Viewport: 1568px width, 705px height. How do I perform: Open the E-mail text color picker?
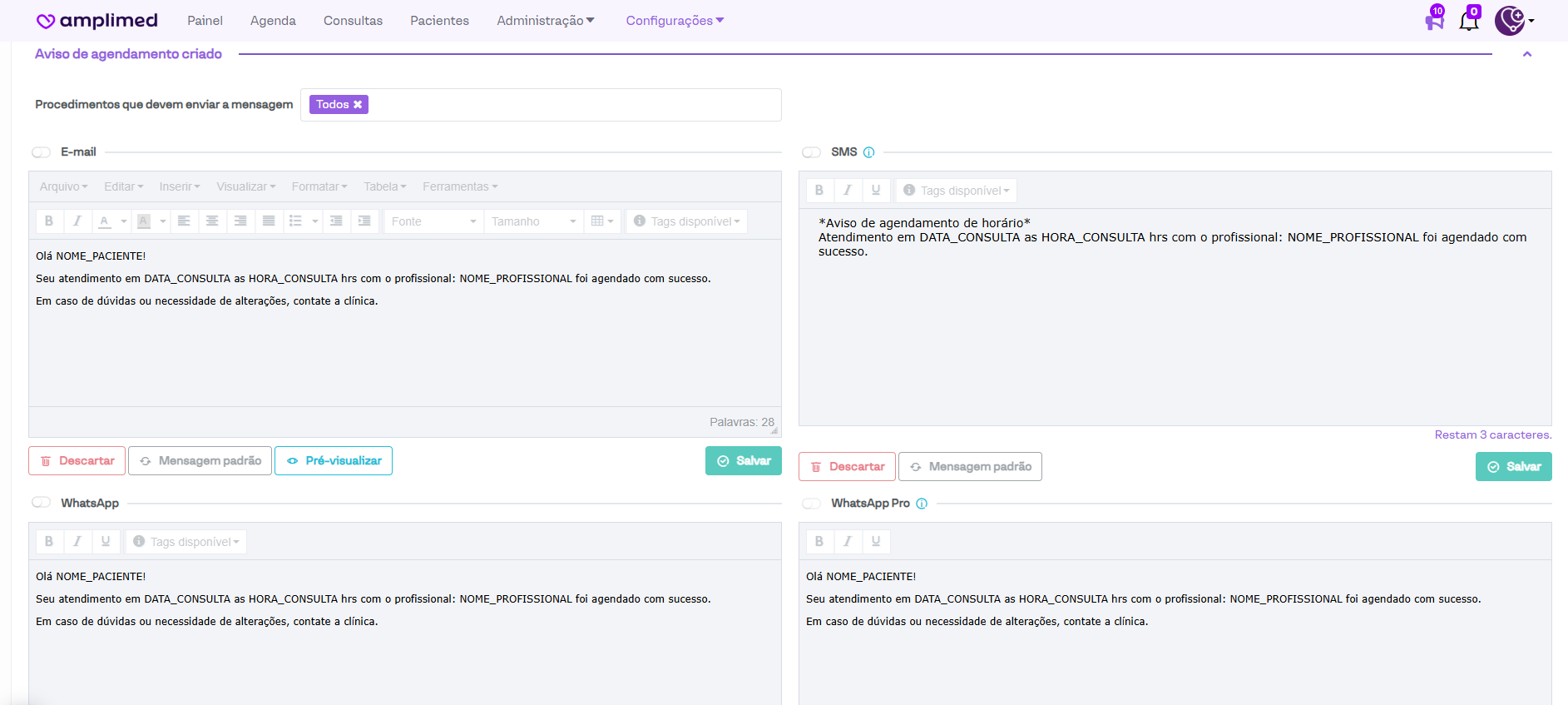(123, 221)
